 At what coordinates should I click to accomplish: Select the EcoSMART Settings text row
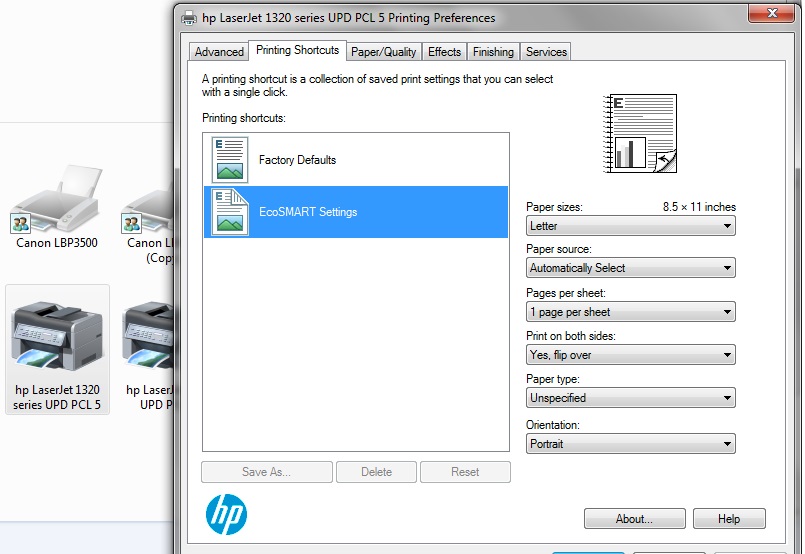click(356, 212)
